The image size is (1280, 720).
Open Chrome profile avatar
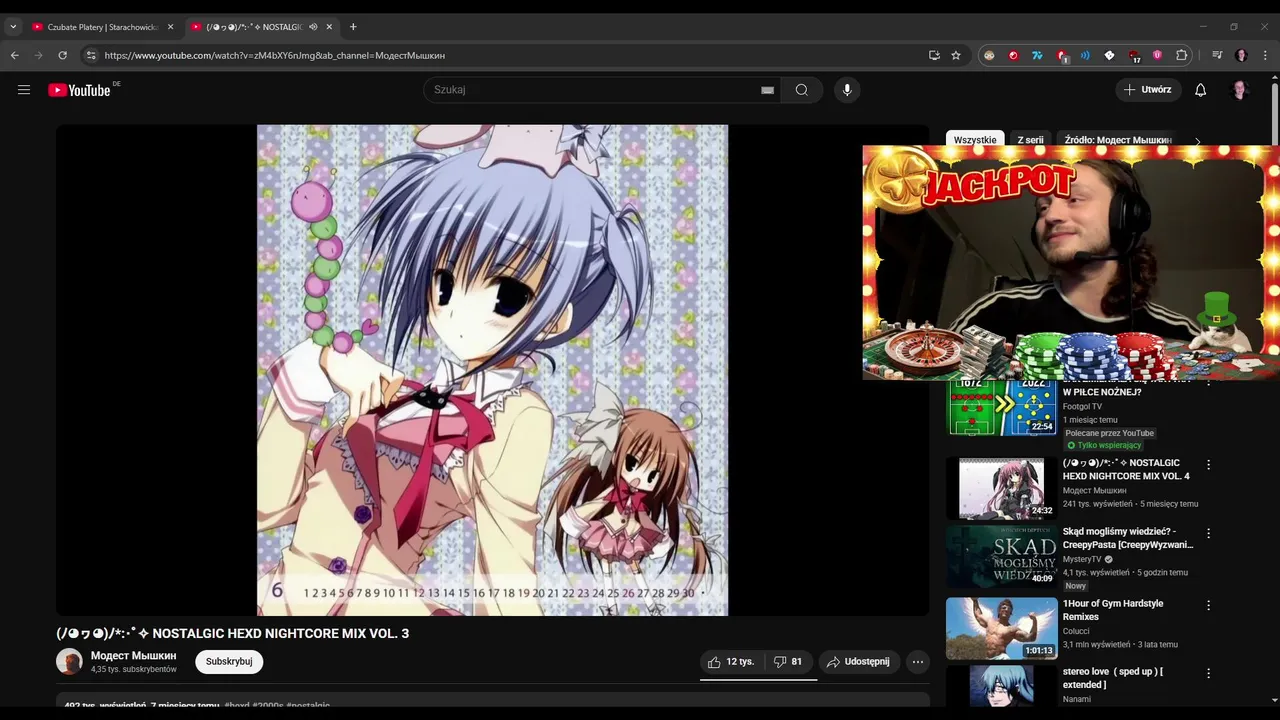pyautogui.click(x=1241, y=55)
